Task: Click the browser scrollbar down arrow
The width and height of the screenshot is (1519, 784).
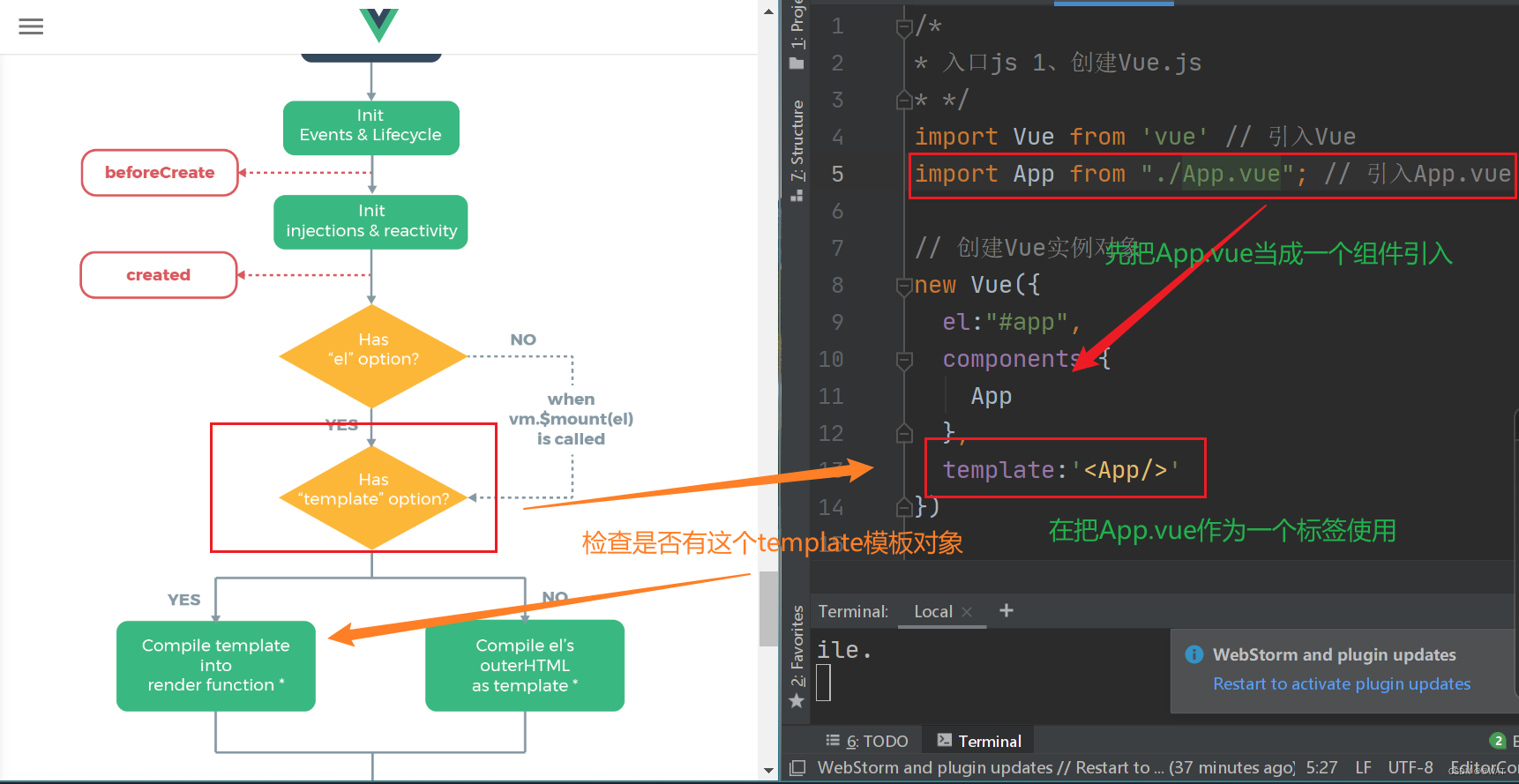Action: tap(768, 770)
